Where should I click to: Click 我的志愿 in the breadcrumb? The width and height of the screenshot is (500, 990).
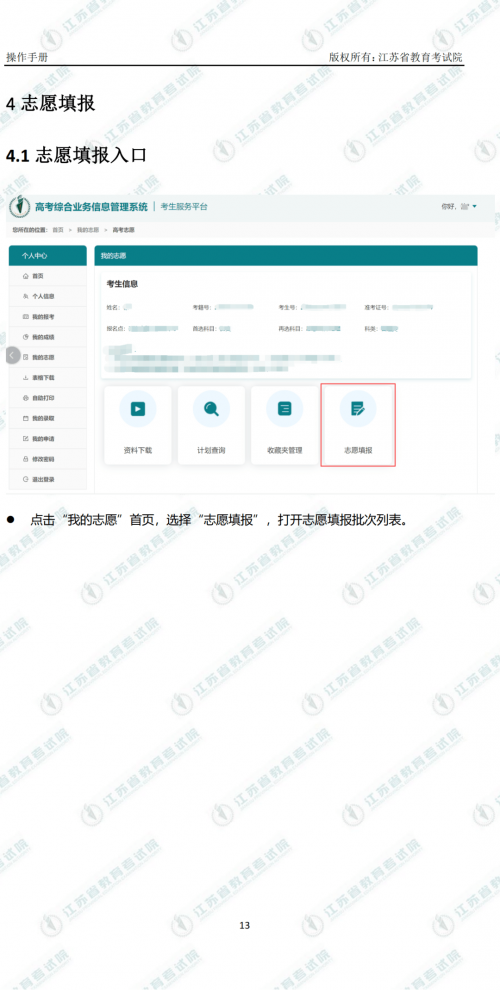coord(88,230)
